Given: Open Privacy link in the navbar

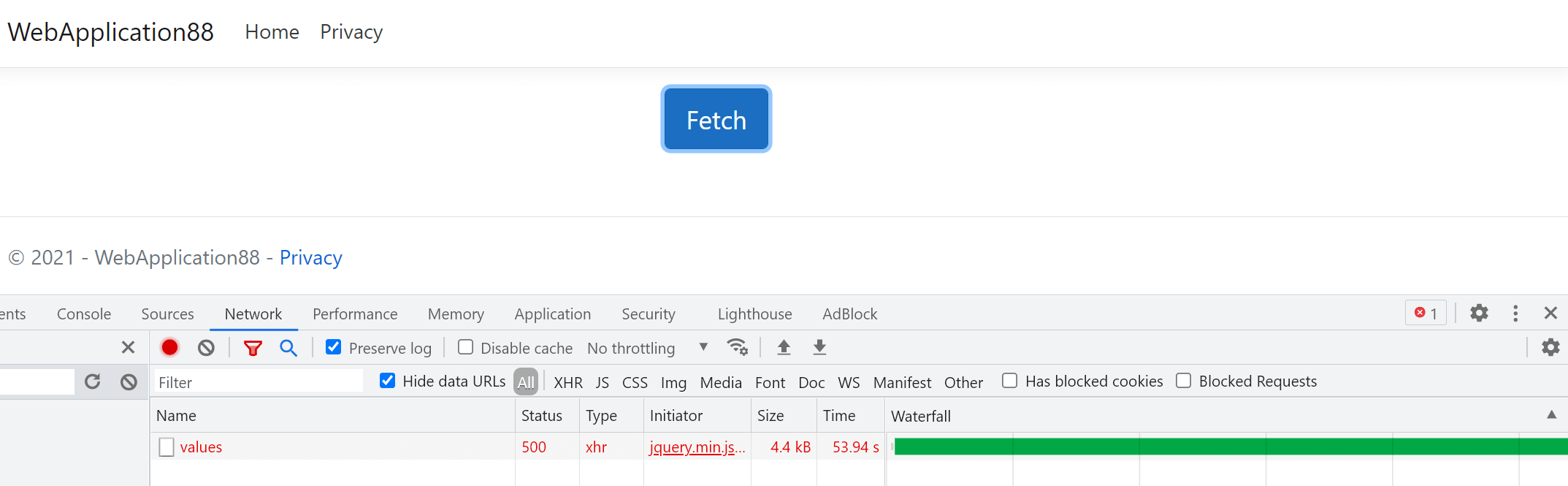Looking at the screenshot, I should pyautogui.click(x=351, y=32).
